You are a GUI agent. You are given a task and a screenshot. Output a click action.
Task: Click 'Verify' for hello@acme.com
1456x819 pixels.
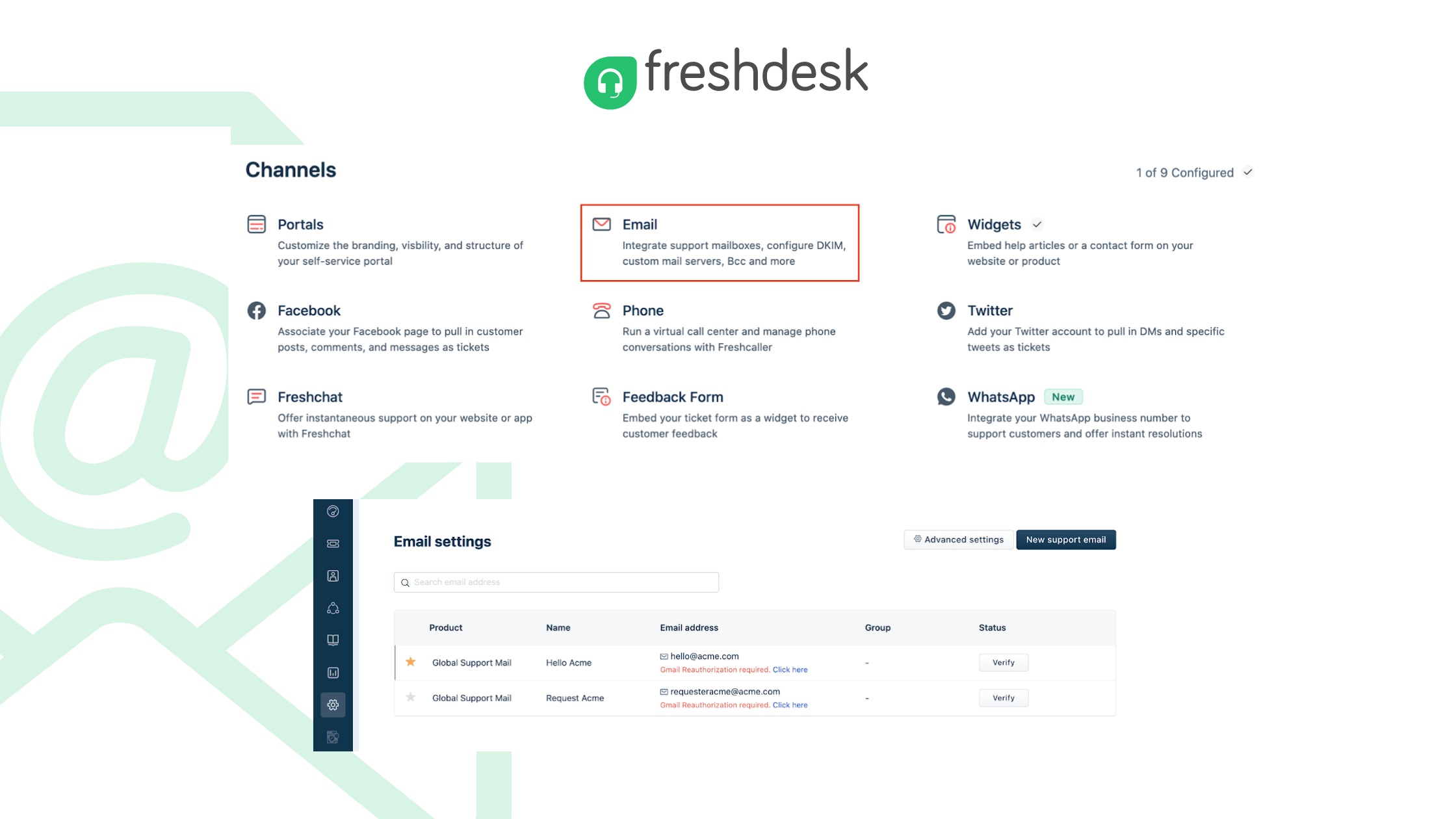tap(1003, 662)
